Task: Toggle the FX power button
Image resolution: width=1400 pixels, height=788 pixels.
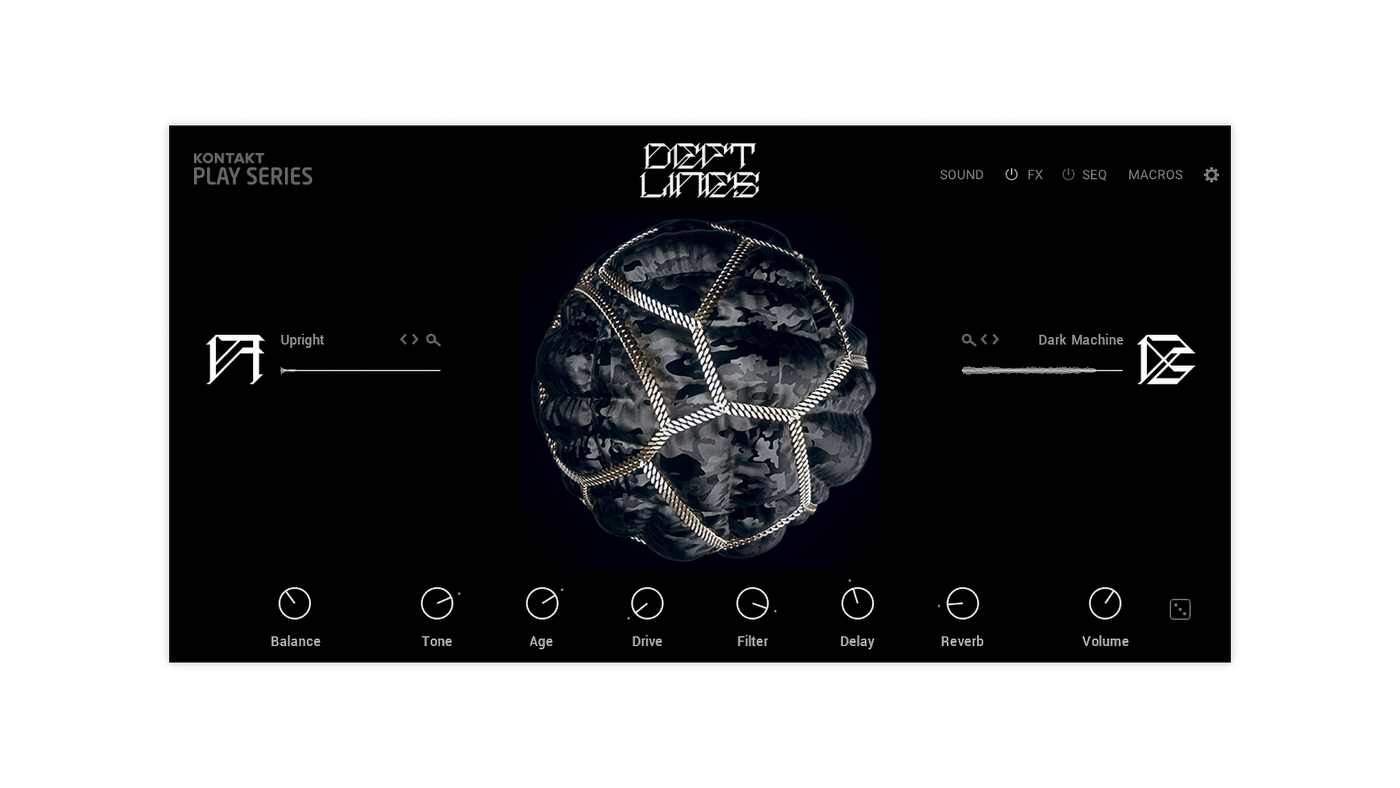Action: click(1011, 175)
